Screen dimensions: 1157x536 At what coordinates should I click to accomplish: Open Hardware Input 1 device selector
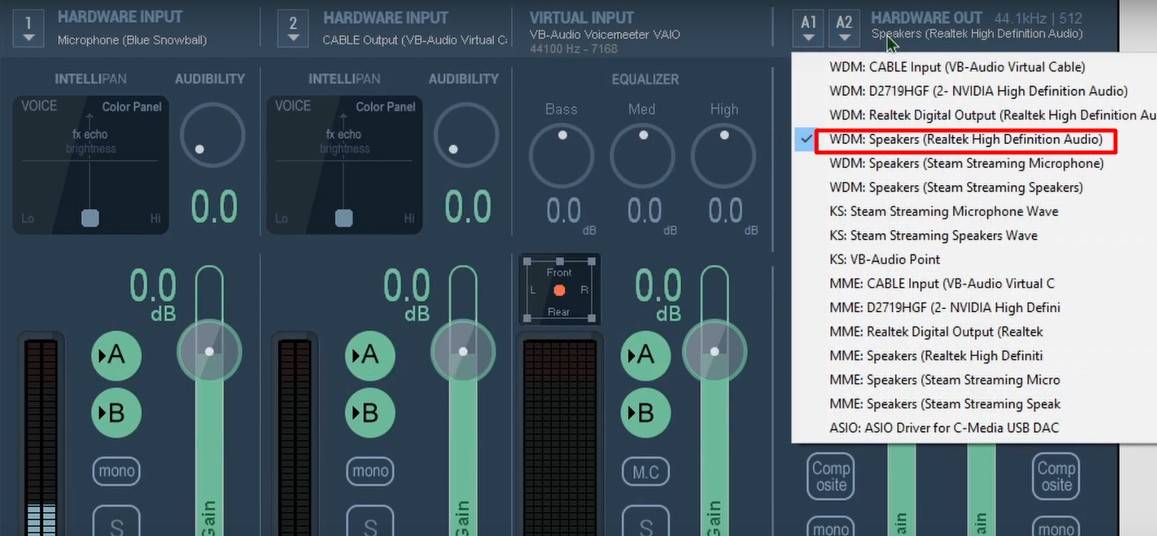coord(28,27)
